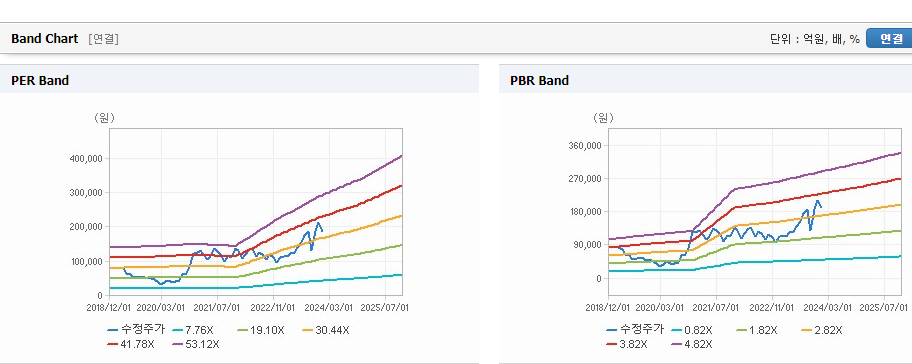Screen dimensions: 912x364
Task: Toggle 수정주가 series in PBR Band legend
Action: (635, 330)
